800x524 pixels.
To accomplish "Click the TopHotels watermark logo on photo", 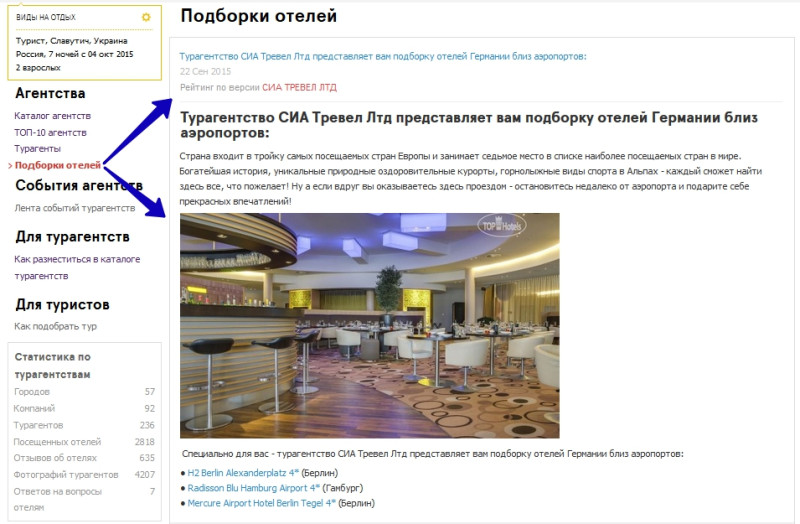I will tap(502, 225).
